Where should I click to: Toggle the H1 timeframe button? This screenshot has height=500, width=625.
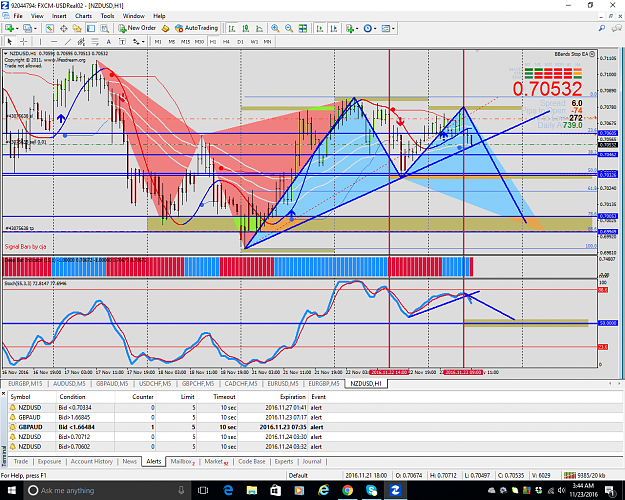[213, 41]
